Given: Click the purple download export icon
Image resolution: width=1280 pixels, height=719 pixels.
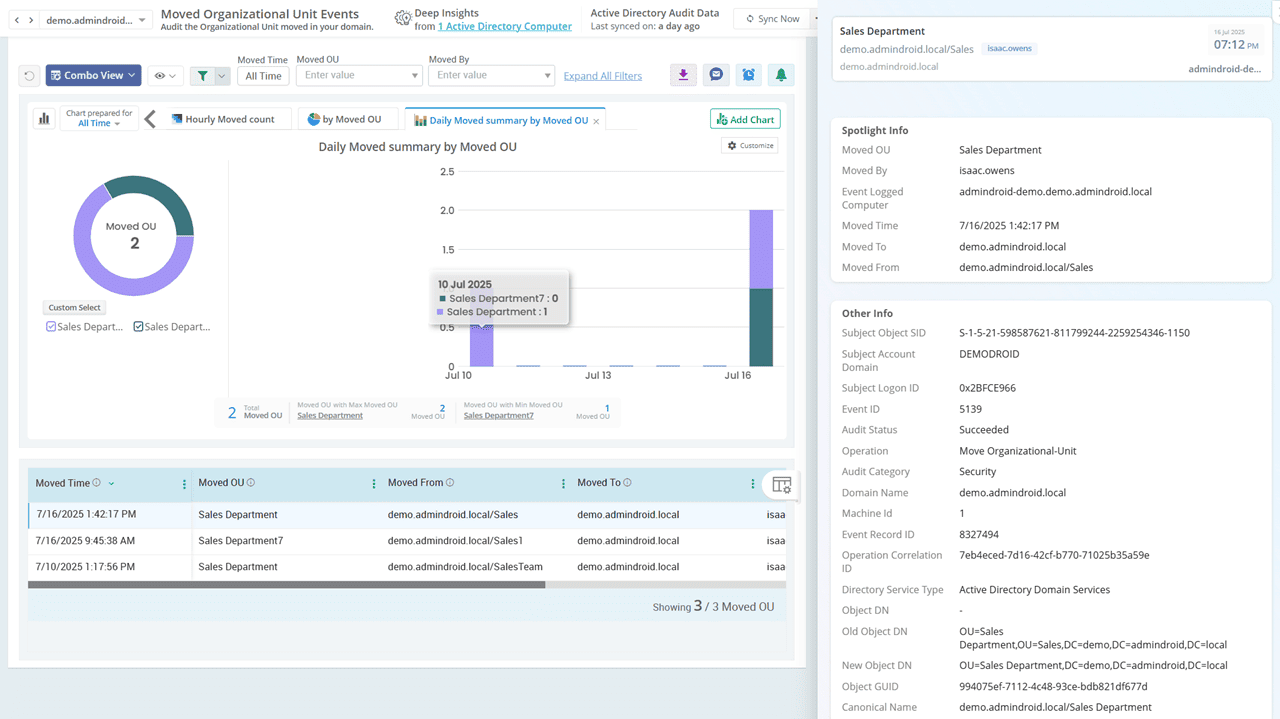Looking at the screenshot, I should pyautogui.click(x=683, y=75).
